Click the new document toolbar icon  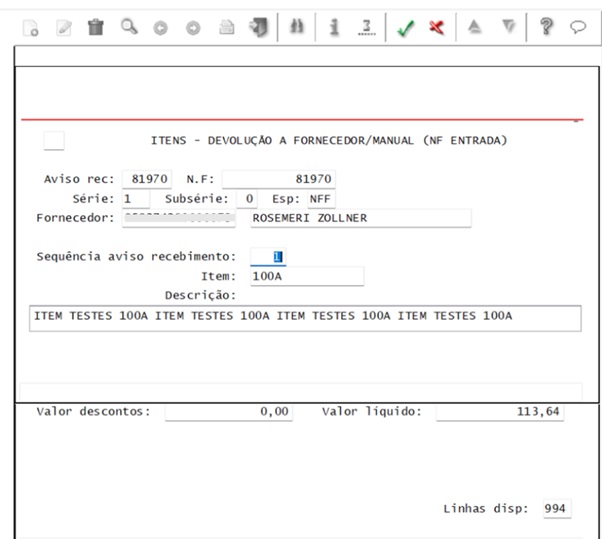[x=31, y=28]
